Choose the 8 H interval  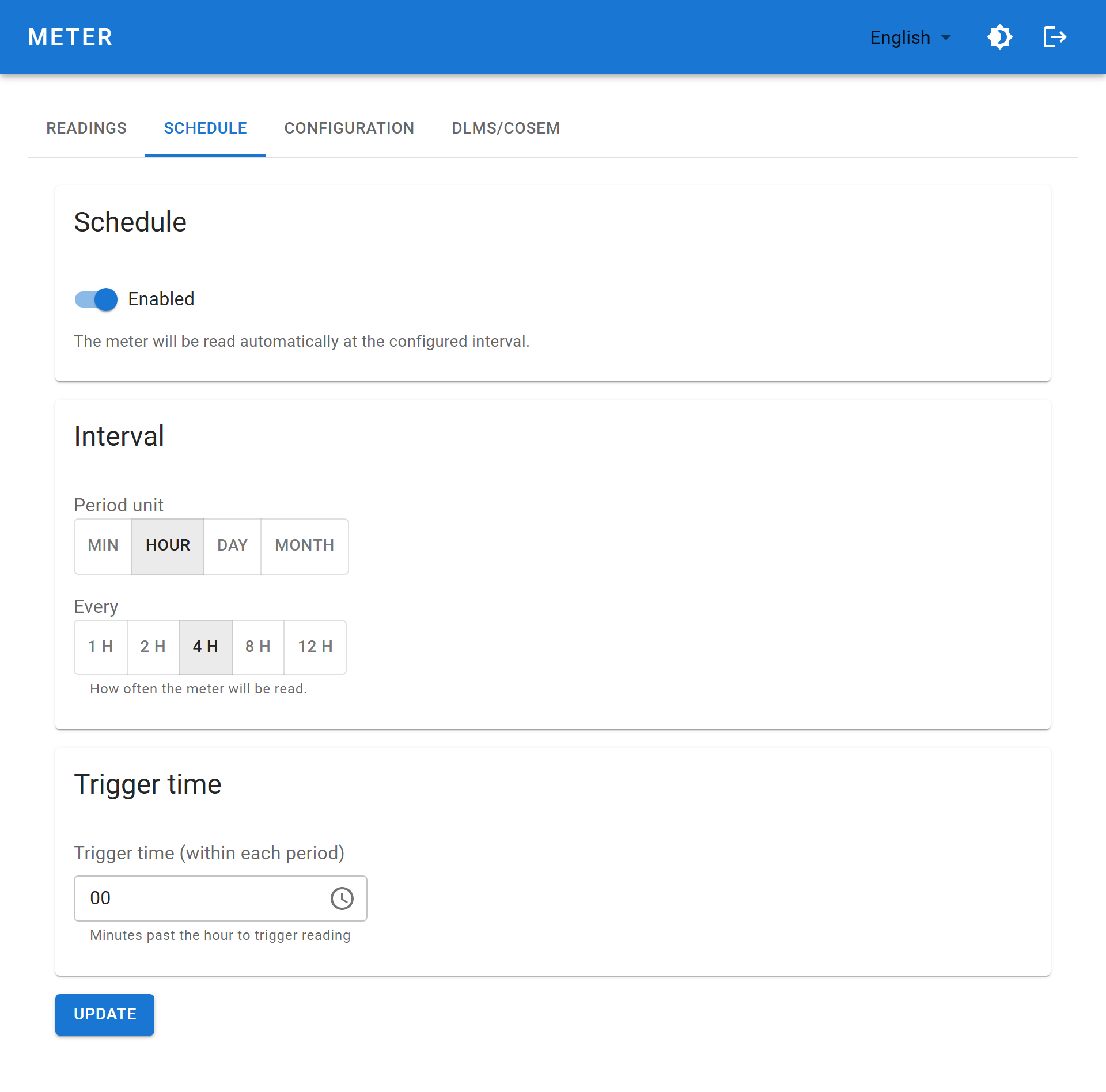[x=258, y=647]
